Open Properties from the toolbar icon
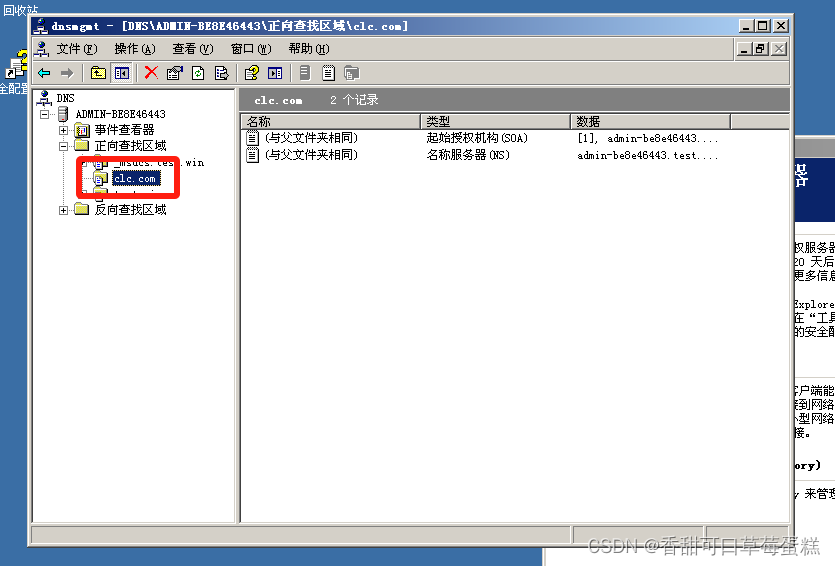The image size is (835, 566). (175, 73)
